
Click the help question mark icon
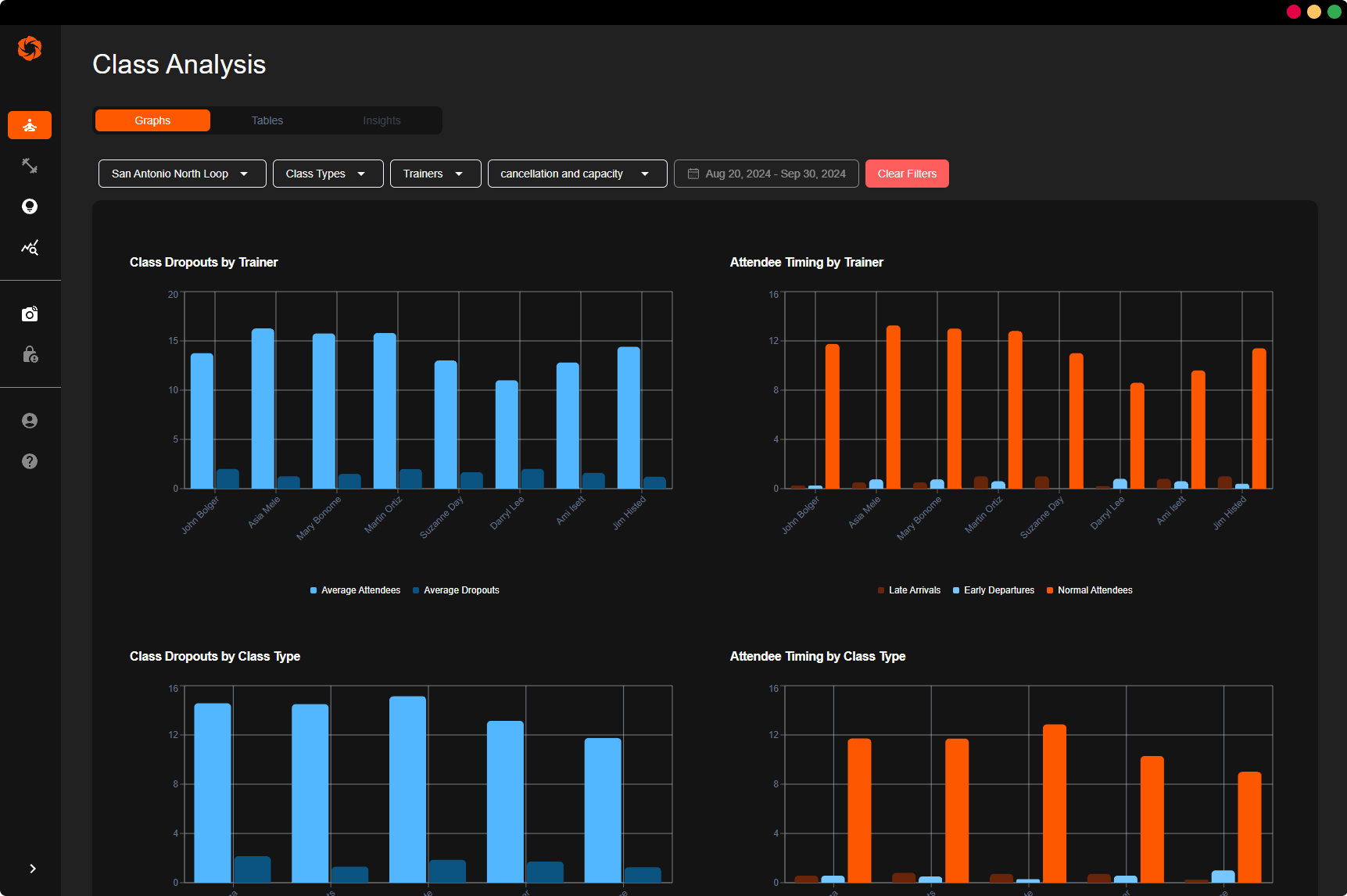click(x=30, y=461)
